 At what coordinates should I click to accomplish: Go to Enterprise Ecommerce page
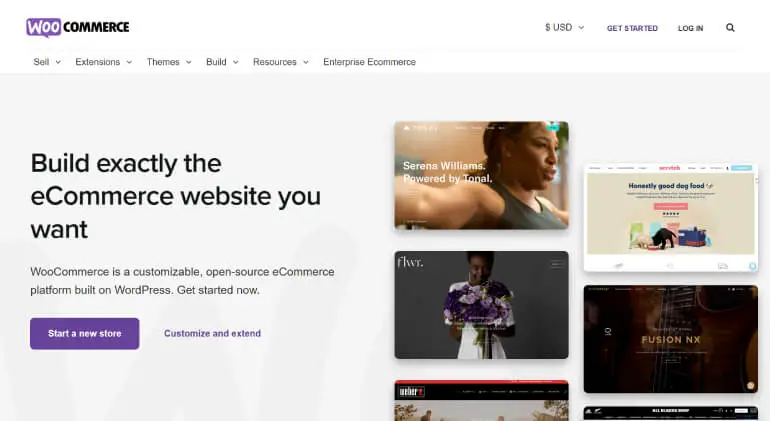click(x=369, y=62)
